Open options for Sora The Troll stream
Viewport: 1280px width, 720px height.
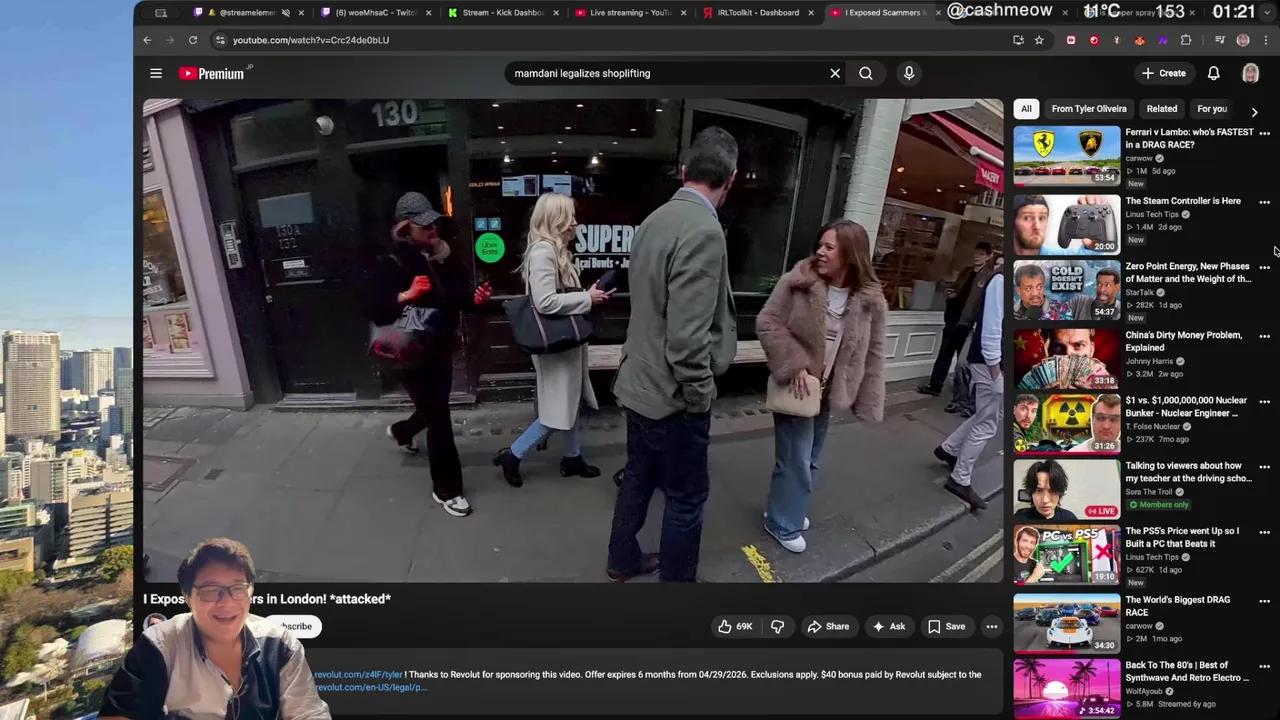(x=1264, y=467)
